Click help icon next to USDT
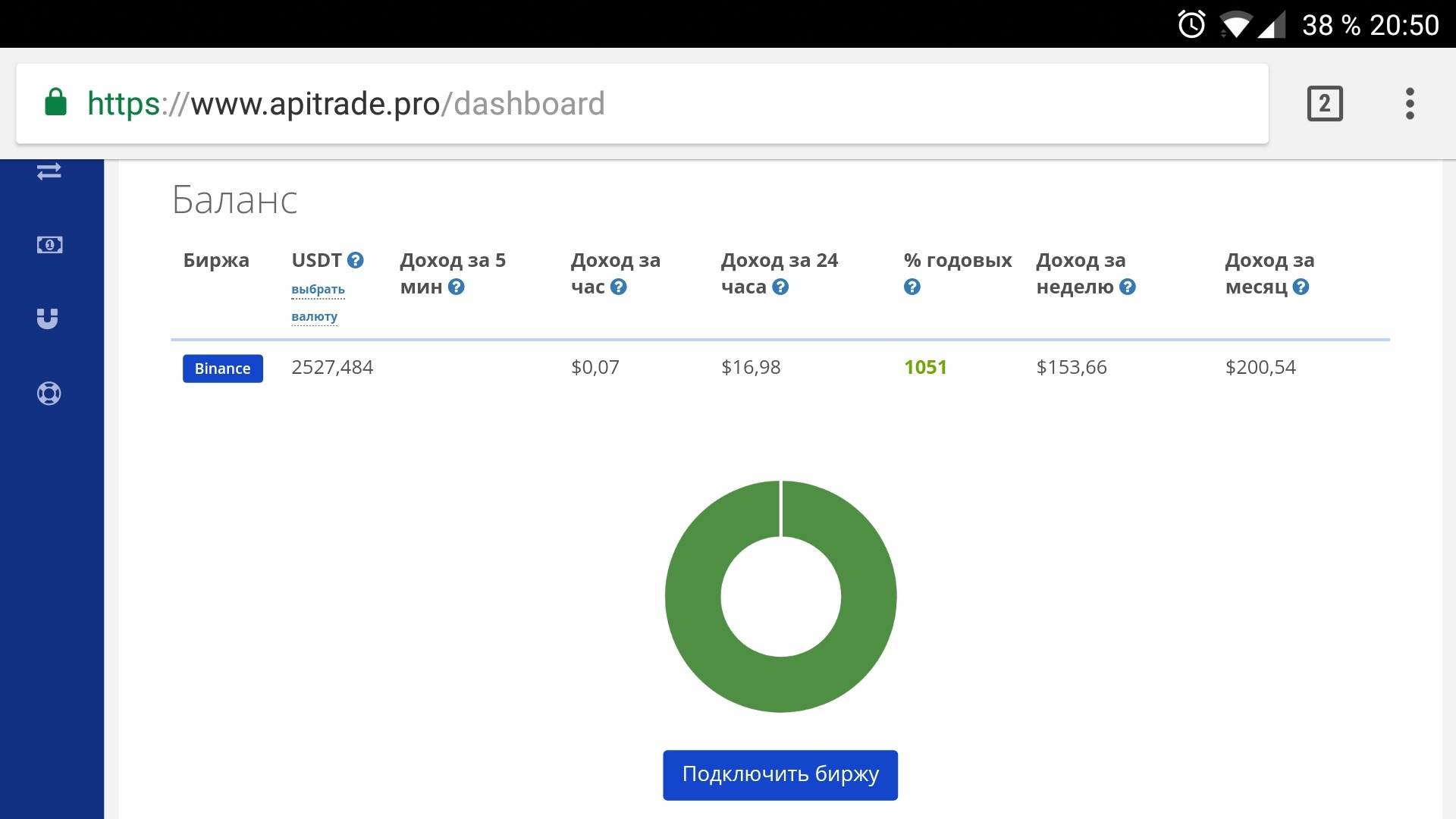The image size is (1456, 819). 356,261
